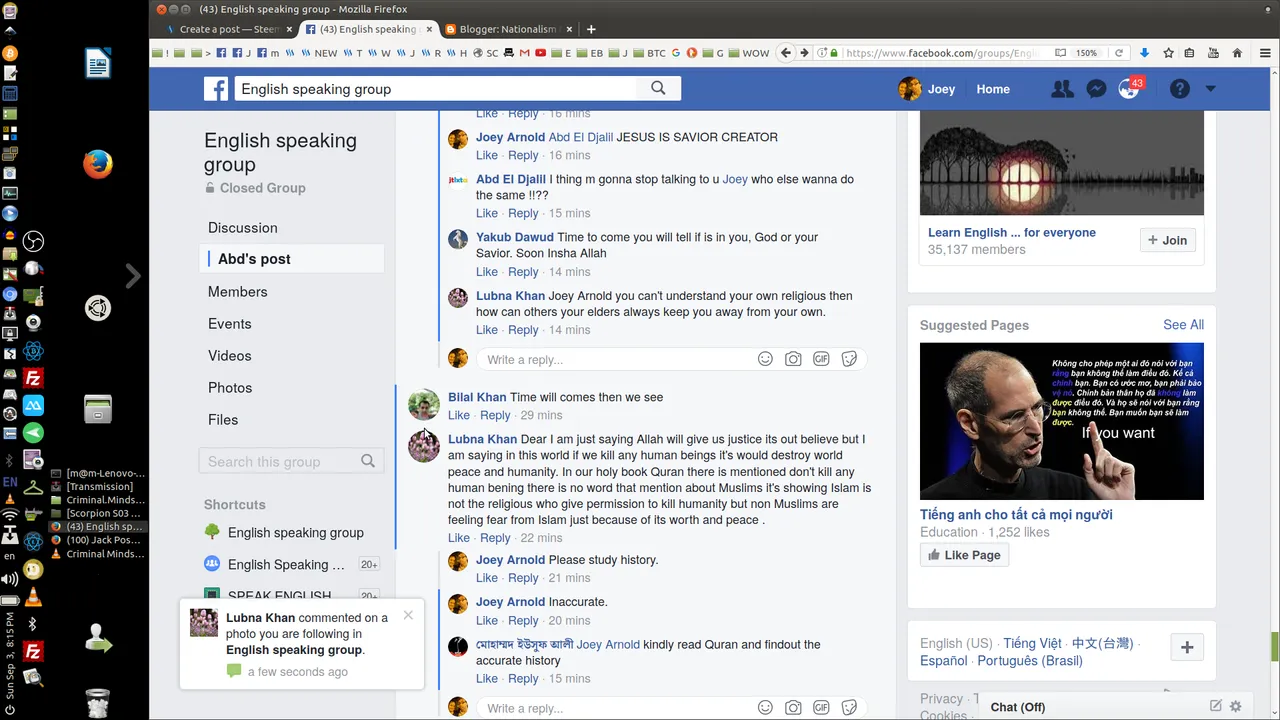Open Videos in group sidebar
The width and height of the screenshot is (1280, 720).
tap(230, 356)
